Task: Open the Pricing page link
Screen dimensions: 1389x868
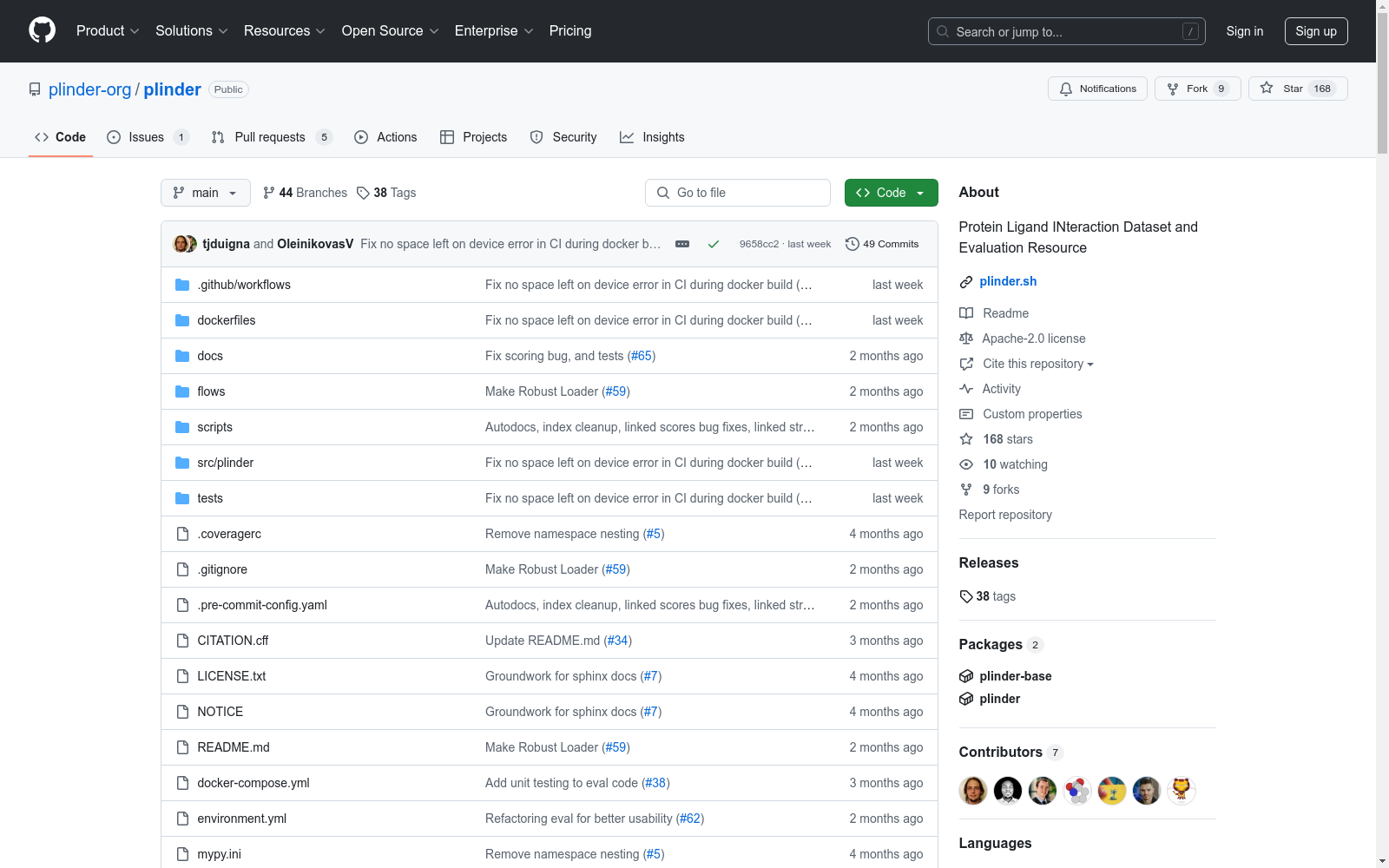Action: (570, 31)
